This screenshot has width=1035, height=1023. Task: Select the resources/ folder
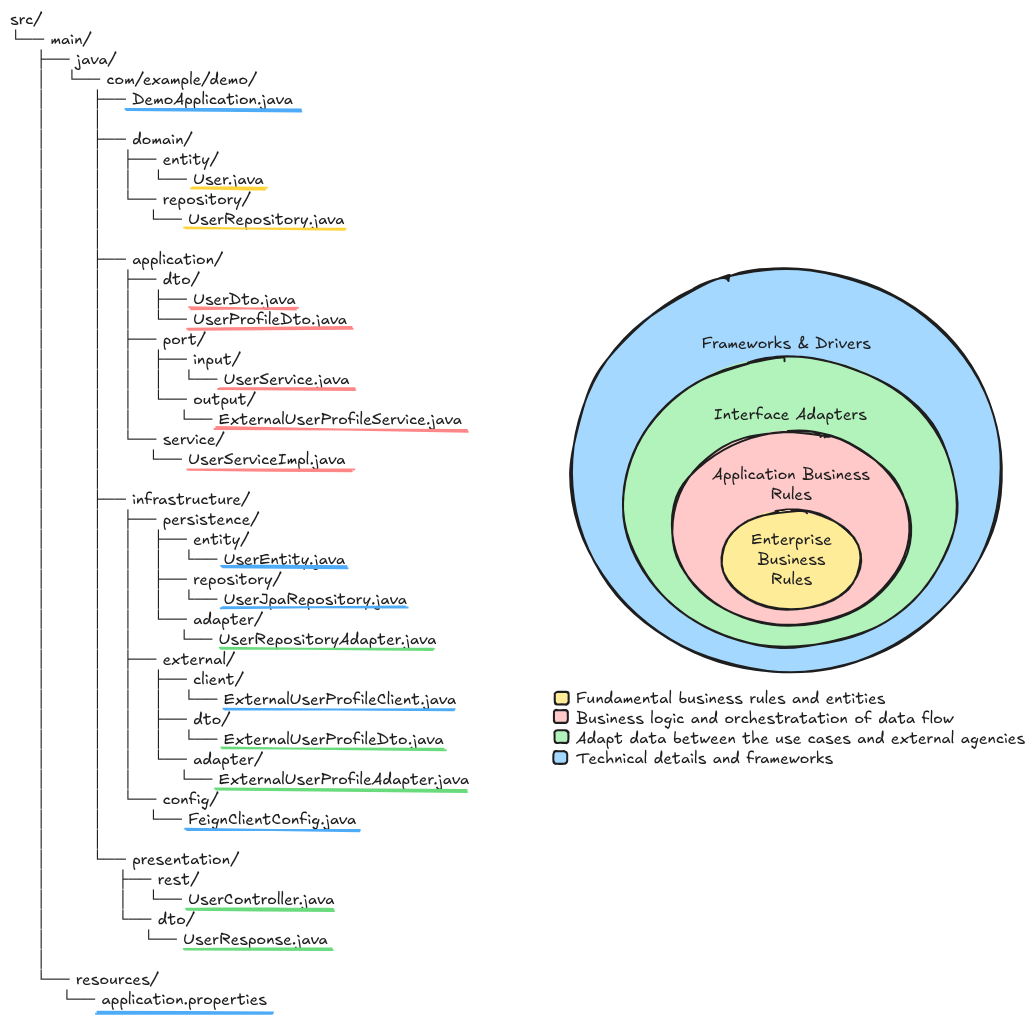pyautogui.click(x=117, y=979)
